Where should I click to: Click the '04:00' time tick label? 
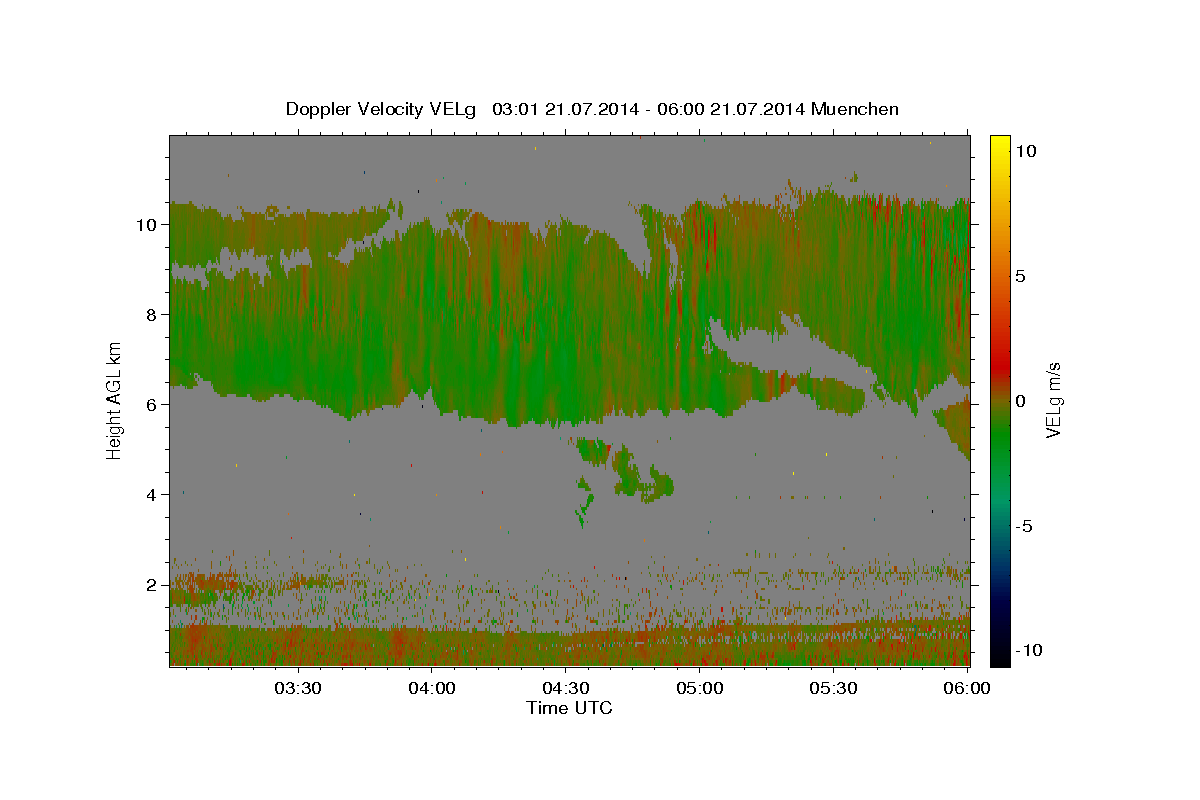tap(432, 688)
